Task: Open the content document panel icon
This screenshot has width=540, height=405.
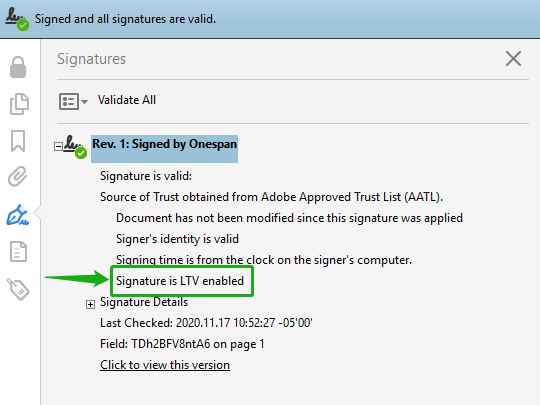Action: pos(18,251)
